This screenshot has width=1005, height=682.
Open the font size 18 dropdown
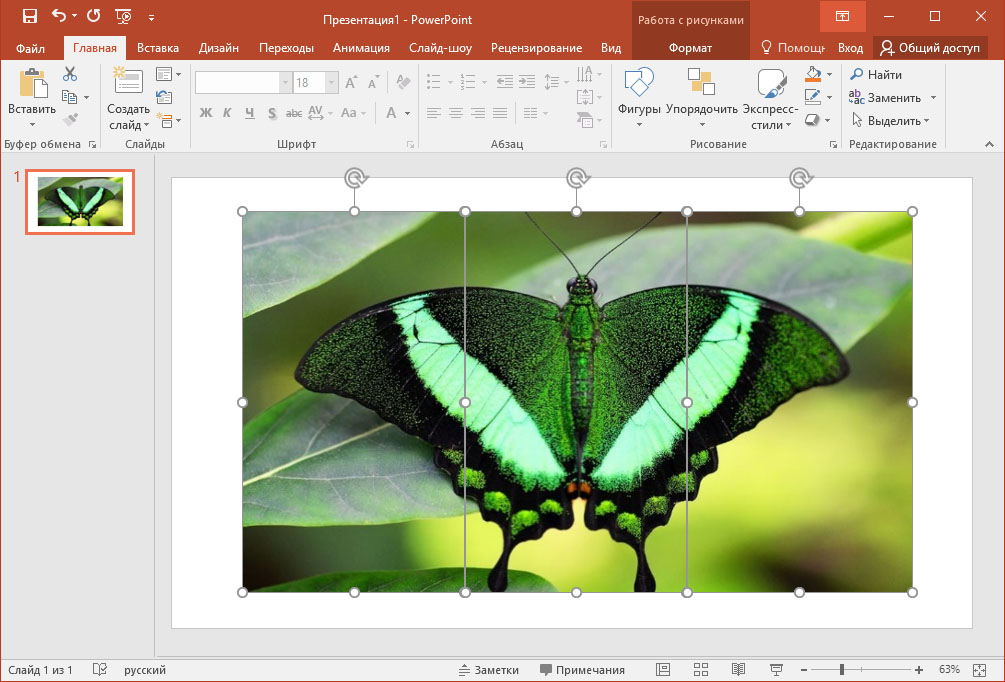(x=331, y=83)
